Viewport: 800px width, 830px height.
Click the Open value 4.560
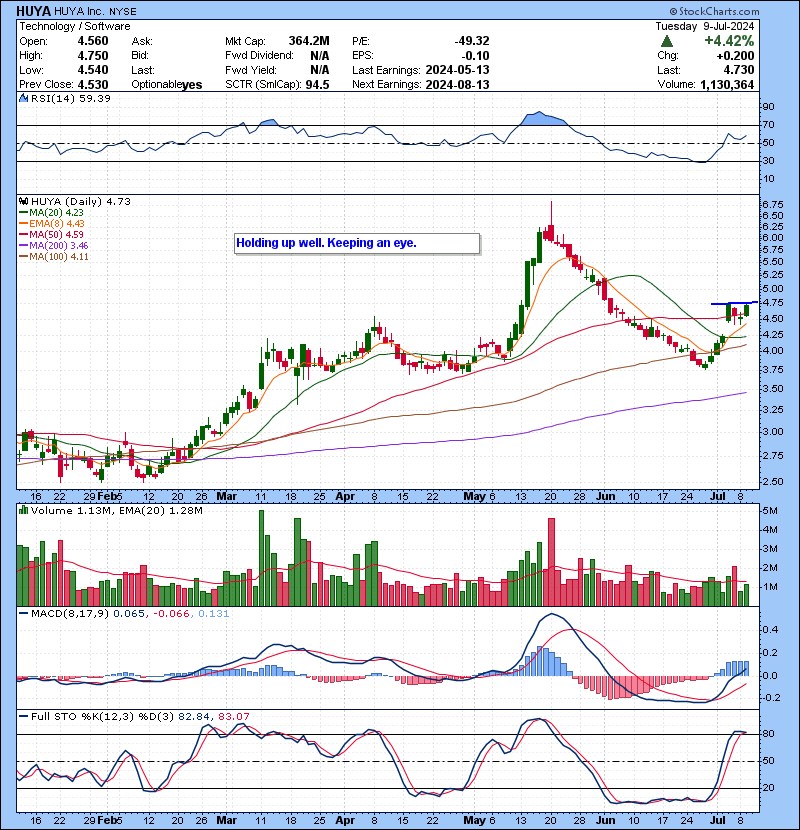point(93,41)
